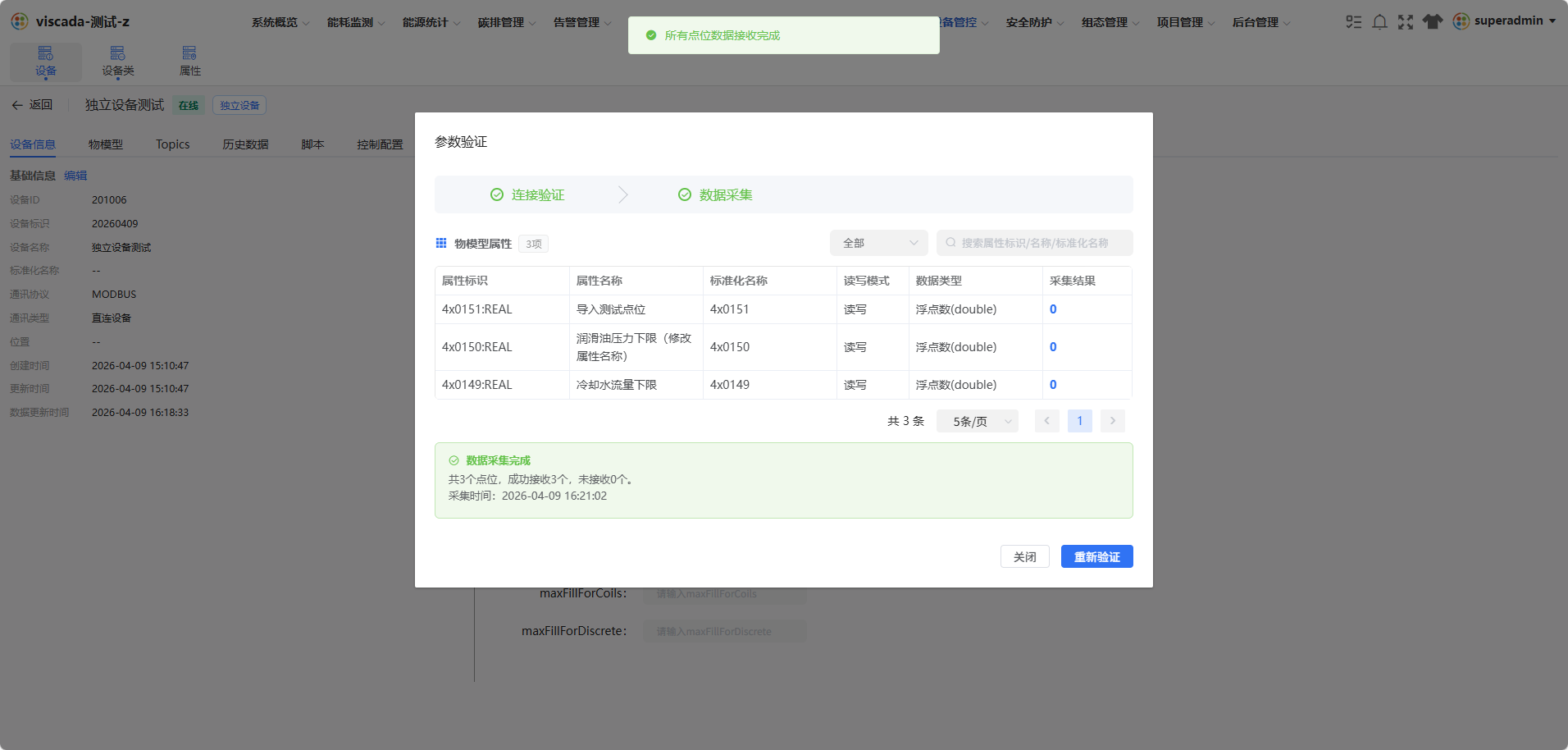Click the 数据采集完成 alert title

pyautogui.click(x=498, y=460)
